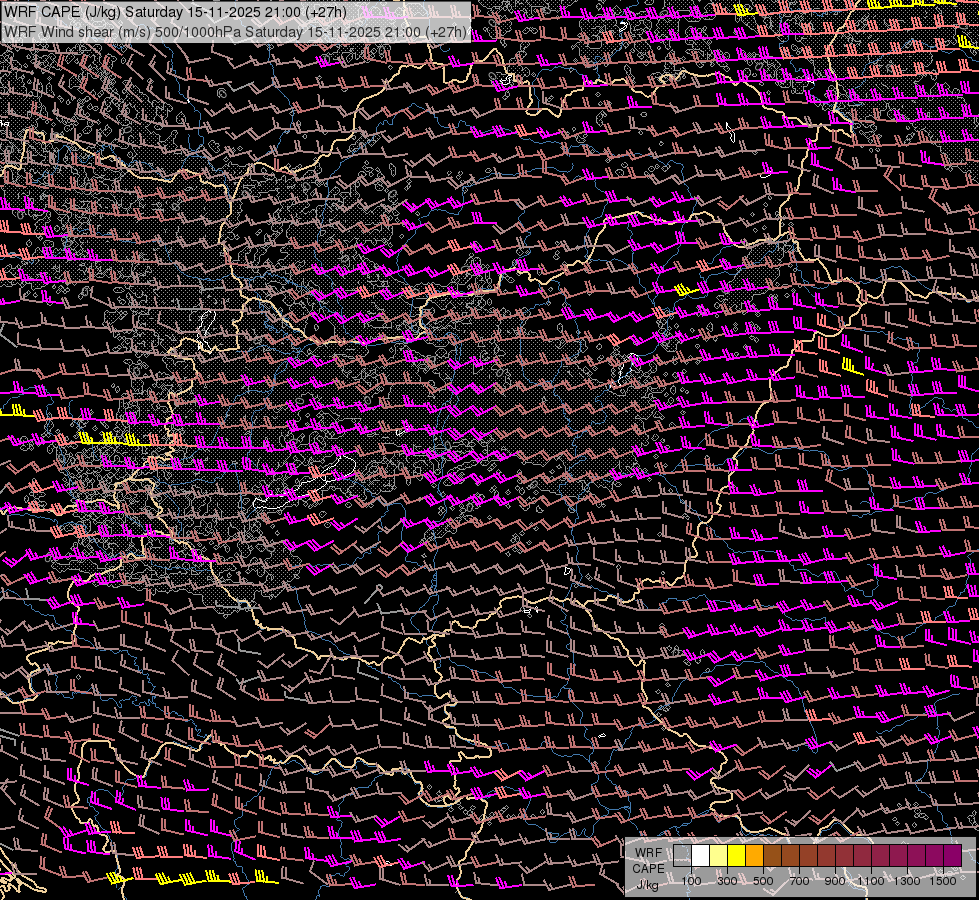This screenshot has width=979, height=900.
Task: Click the 1500 legend scale label
Action: point(943,881)
